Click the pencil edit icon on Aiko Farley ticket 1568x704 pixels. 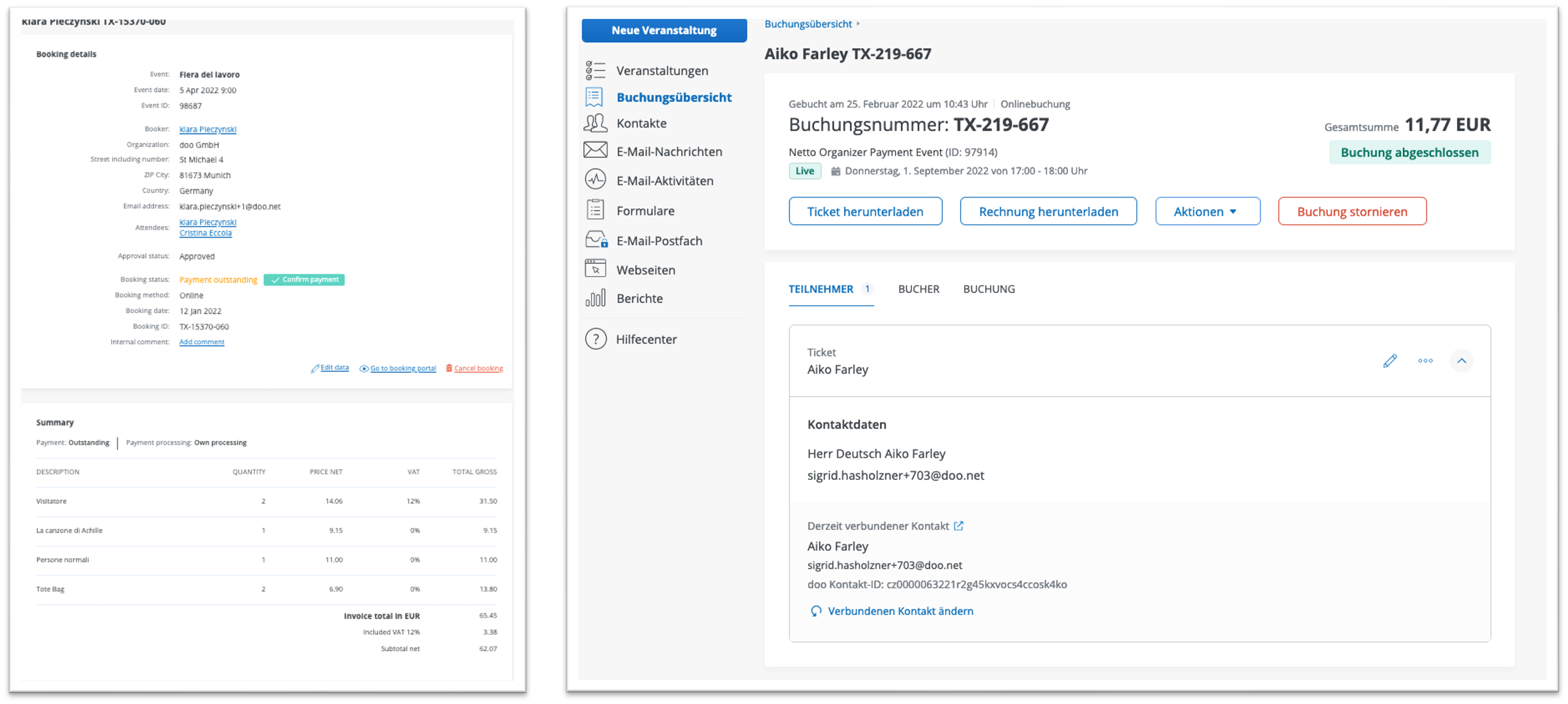[x=1390, y=361]
